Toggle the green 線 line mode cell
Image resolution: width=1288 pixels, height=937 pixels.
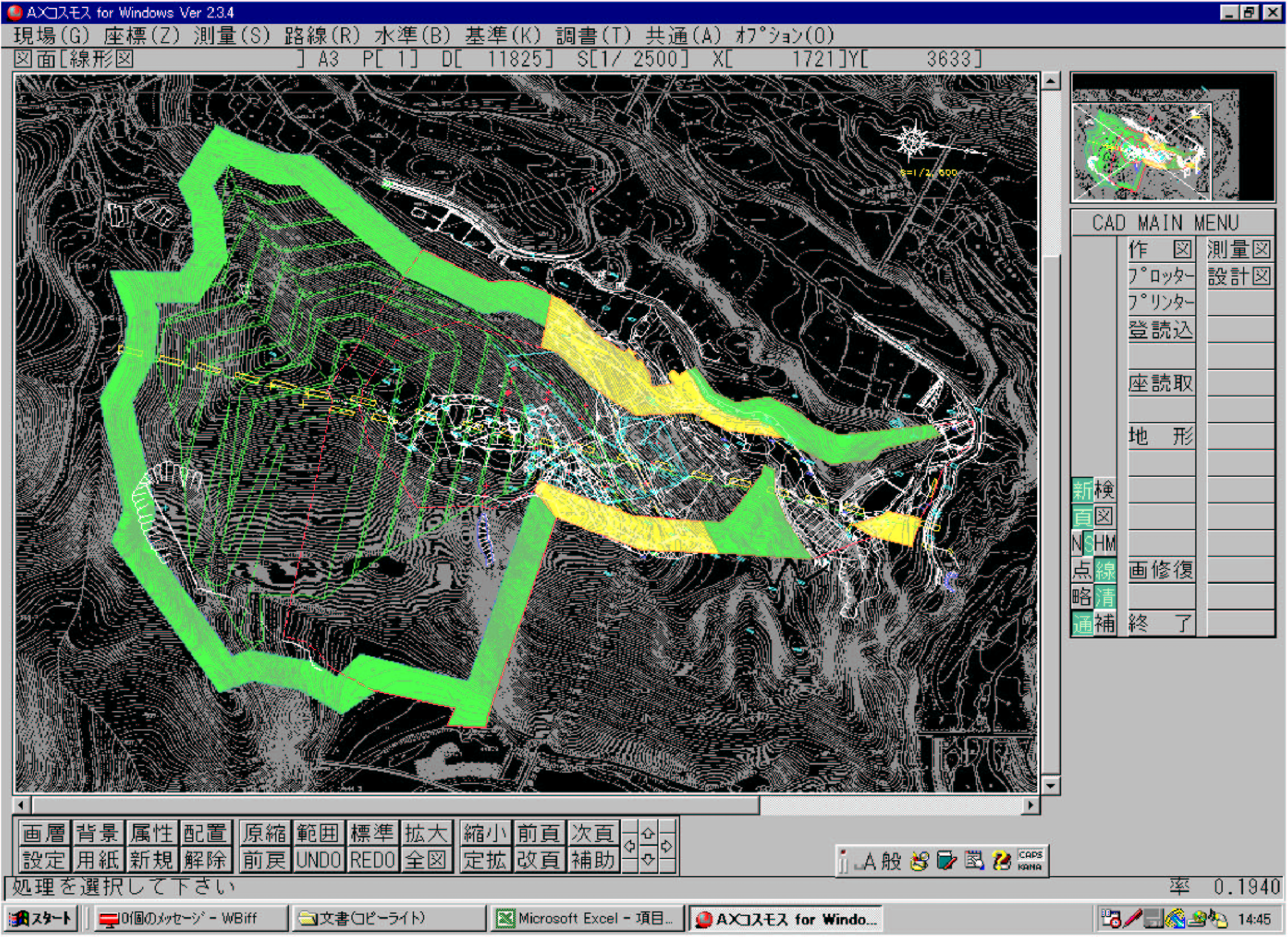click(x=1105, y=570)
